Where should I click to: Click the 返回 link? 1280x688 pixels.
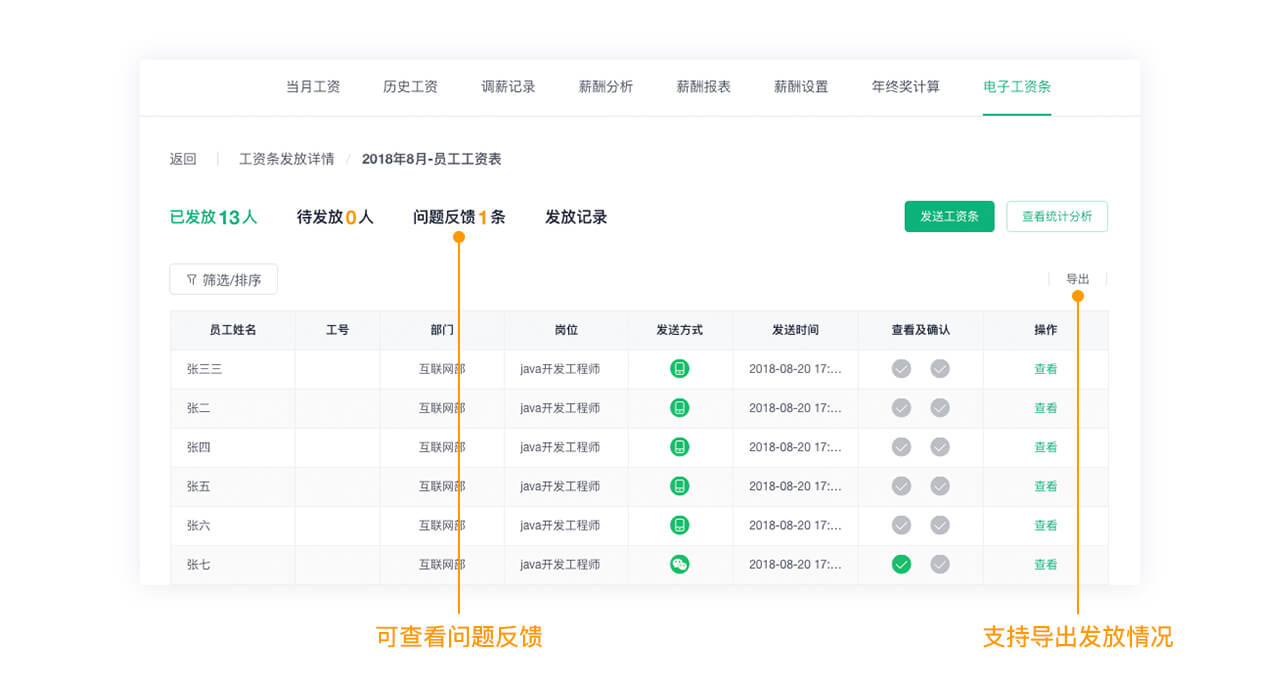pos(183,159)
